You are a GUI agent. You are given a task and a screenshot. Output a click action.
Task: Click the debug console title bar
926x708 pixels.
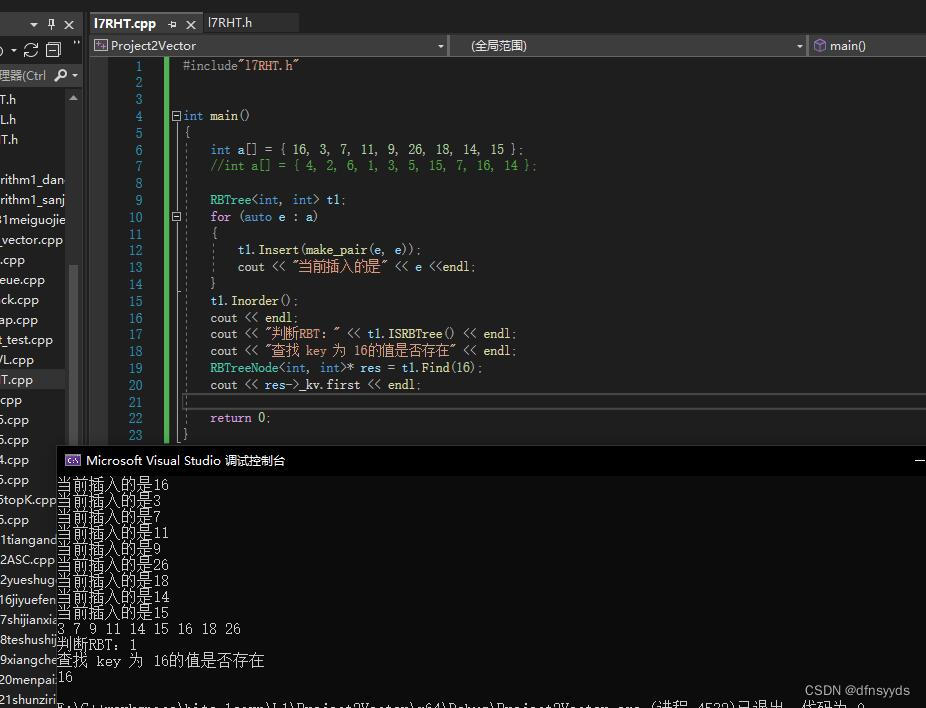[491, 461]
